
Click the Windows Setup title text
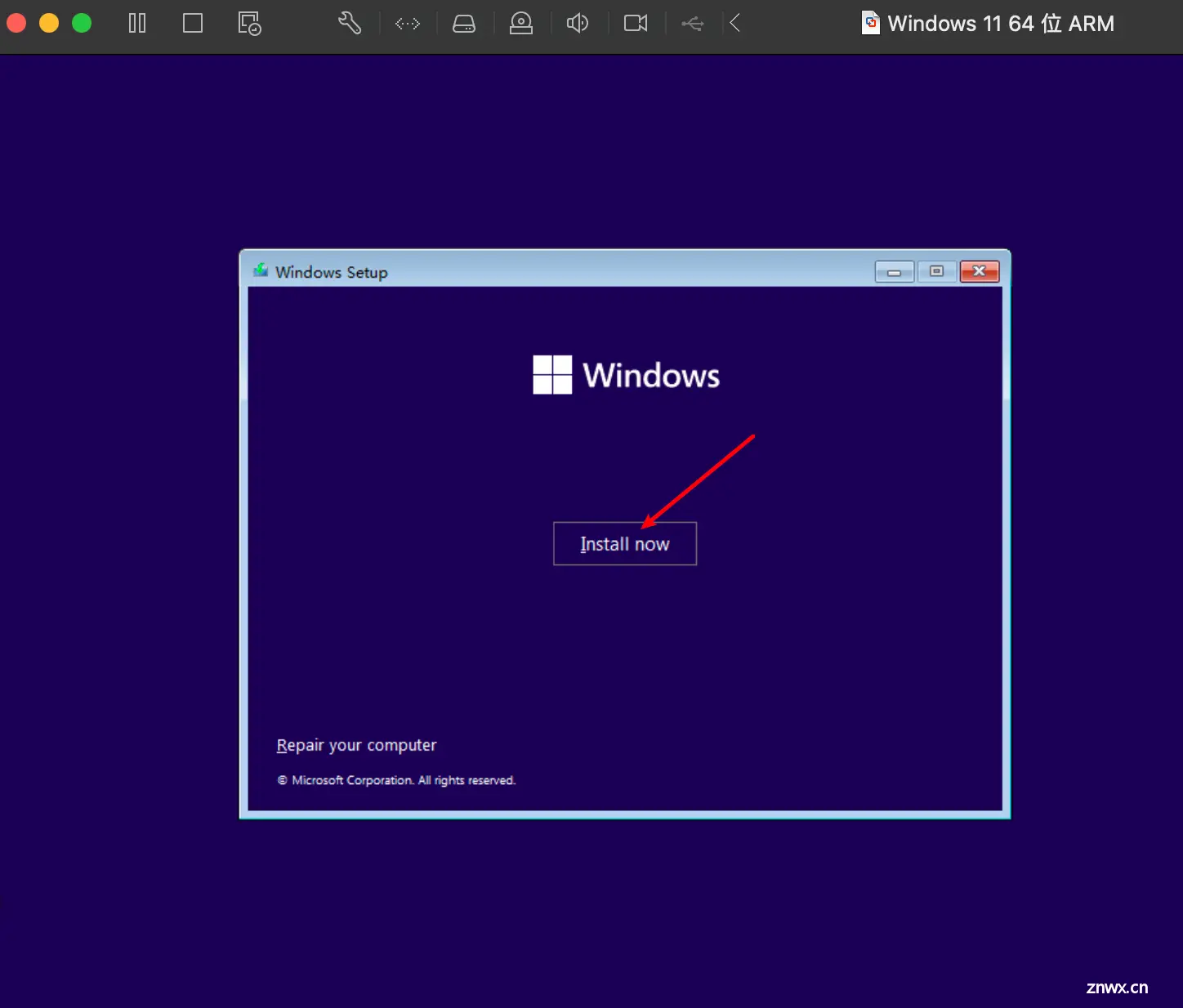332,272
